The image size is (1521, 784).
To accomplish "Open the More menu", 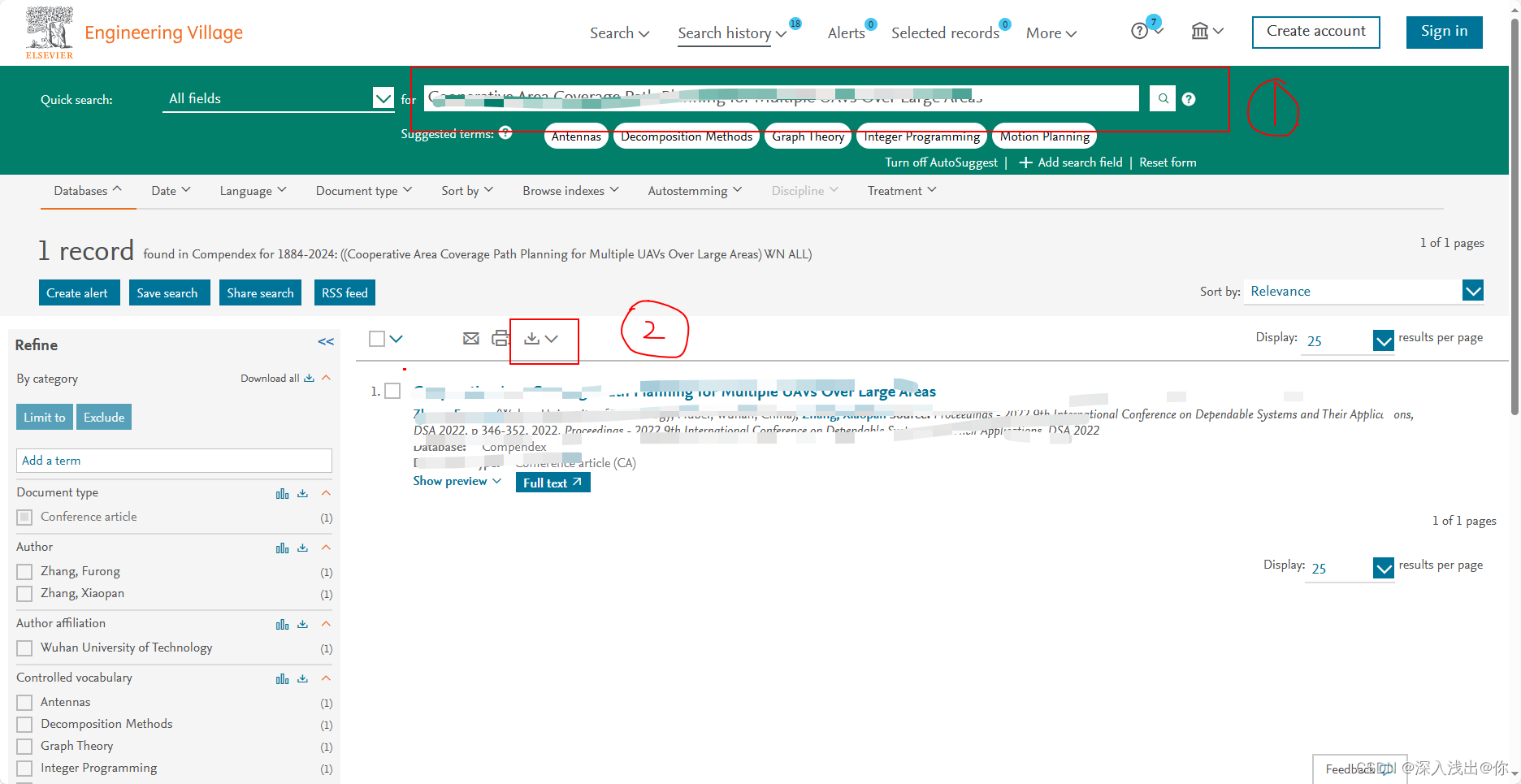I will 1051,32.
